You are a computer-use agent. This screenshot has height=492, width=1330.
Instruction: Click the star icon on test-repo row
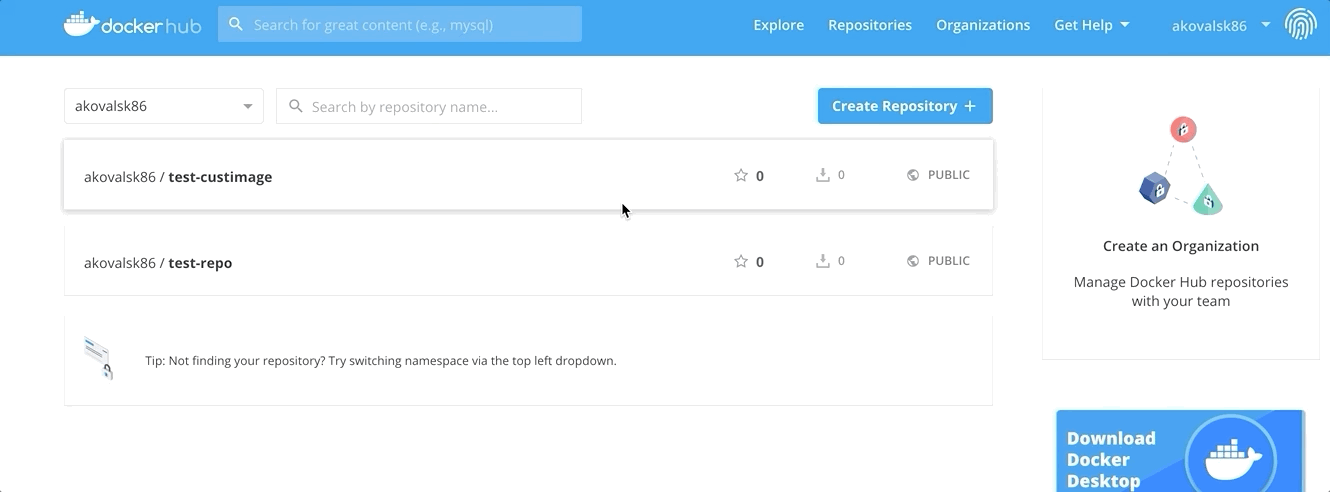pos(741,261)
